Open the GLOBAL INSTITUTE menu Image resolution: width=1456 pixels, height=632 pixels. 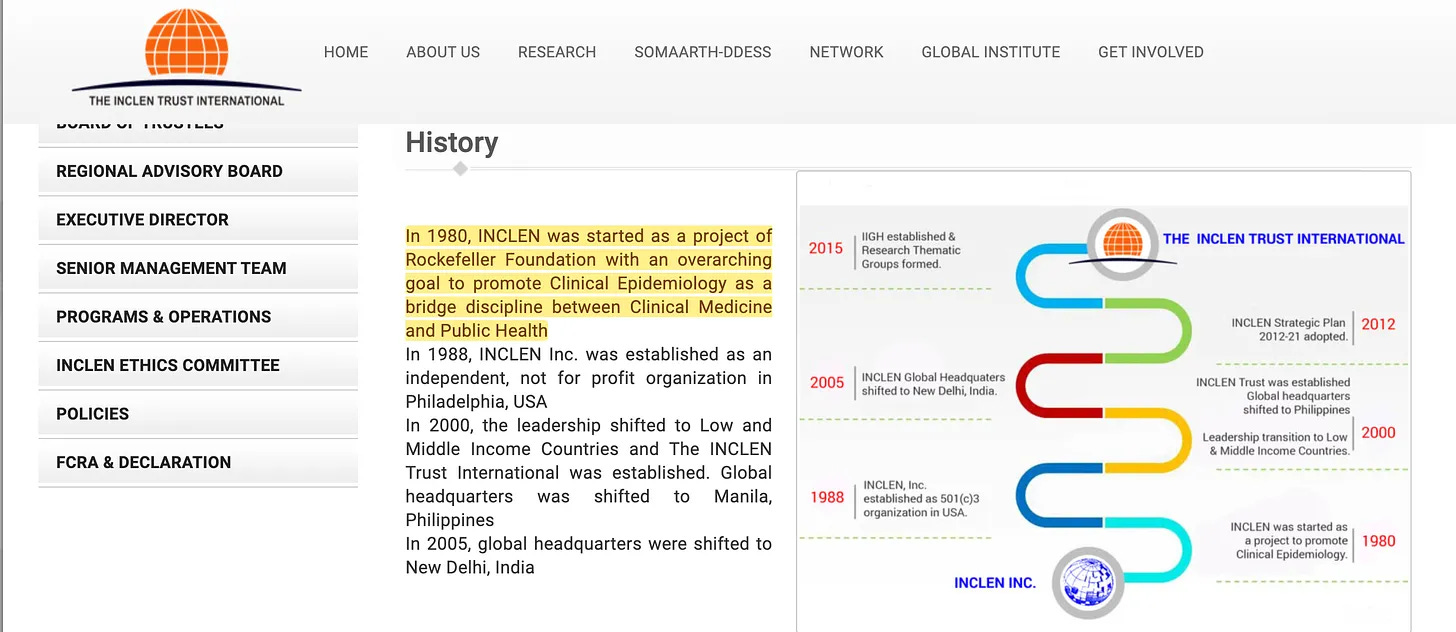click(x=991, y=52)
